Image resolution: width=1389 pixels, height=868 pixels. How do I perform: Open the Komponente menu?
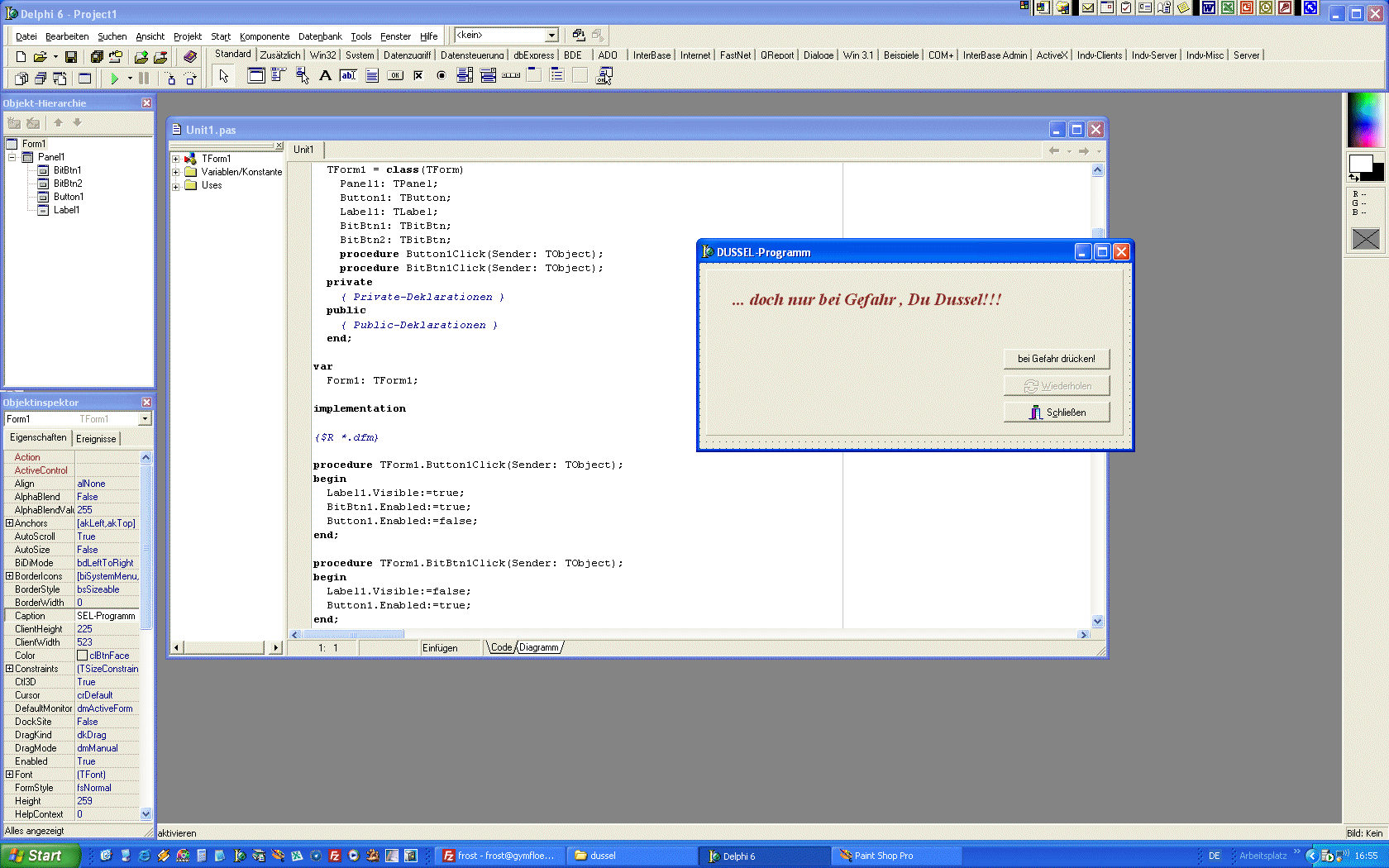click(x=265, y=36)
